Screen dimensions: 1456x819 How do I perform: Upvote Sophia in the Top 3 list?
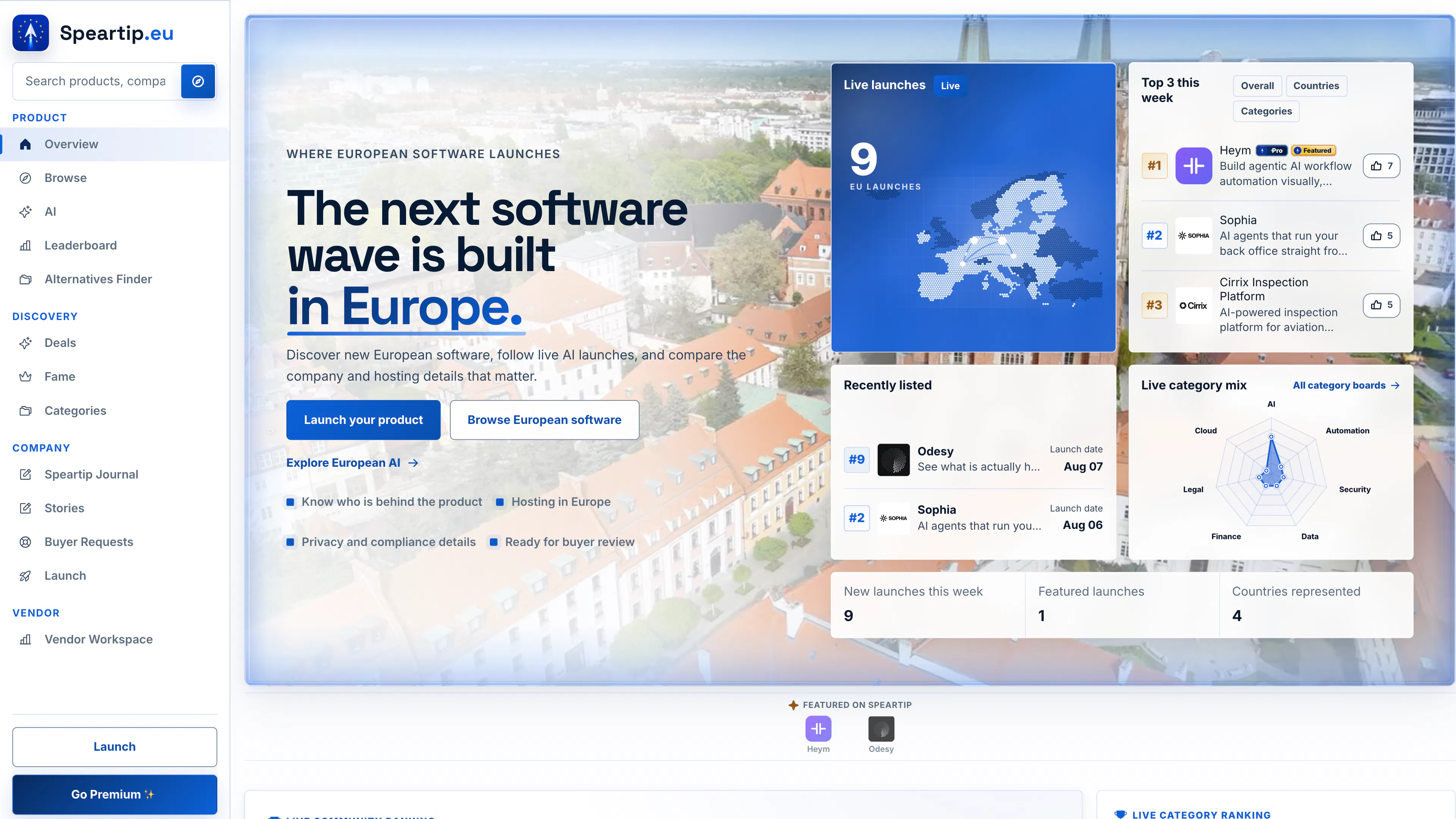(x=1381, y=236)
